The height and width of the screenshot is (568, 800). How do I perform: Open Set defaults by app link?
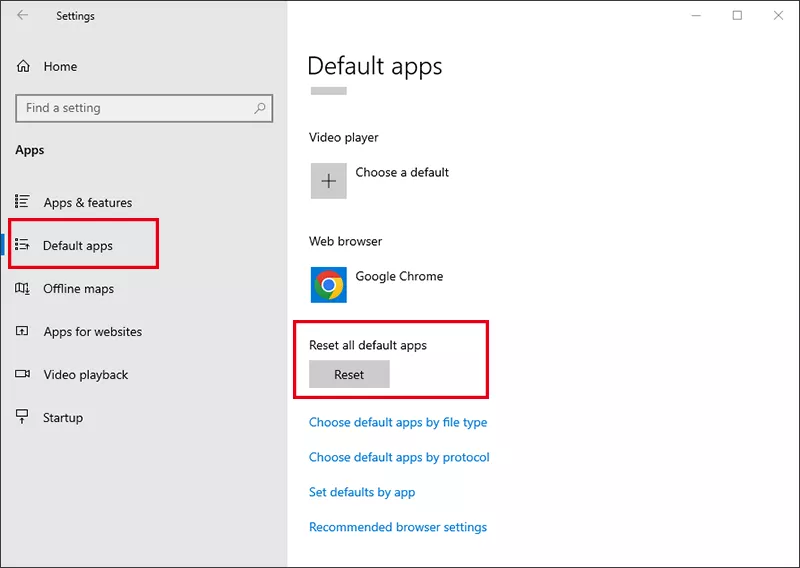coord(362,492)
